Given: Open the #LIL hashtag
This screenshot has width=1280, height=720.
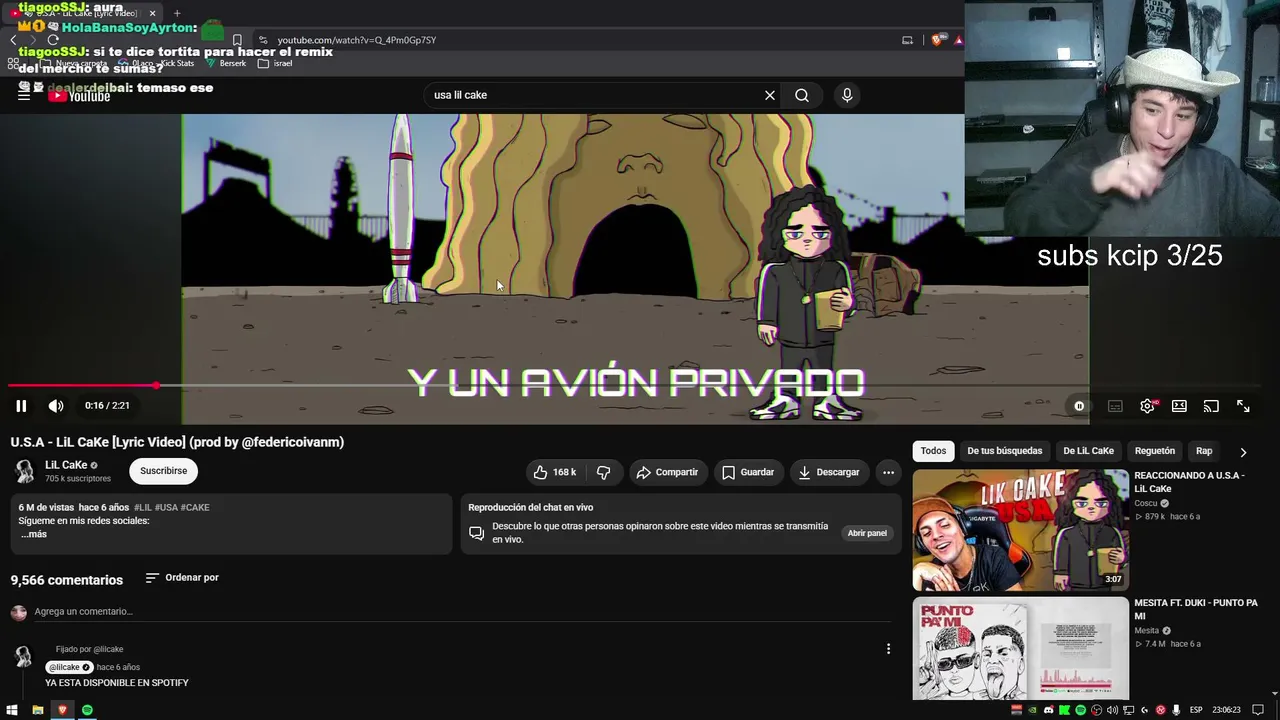Looking at the screenshot, I should [143, 507].
